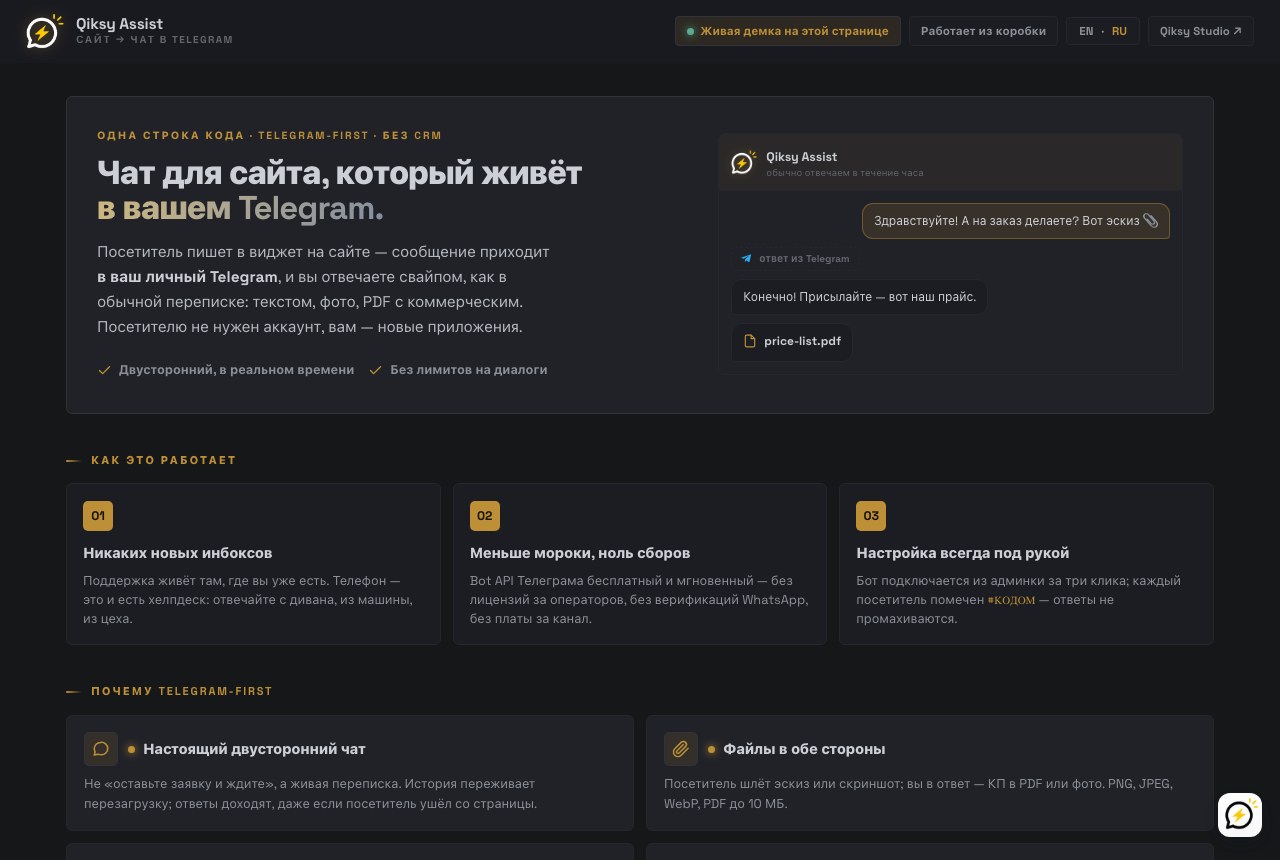The width and height of the screenshot is (1280, 860).
Task: Click the step 02 number badge
Action: pyautogui.click(x=485, y=516)
